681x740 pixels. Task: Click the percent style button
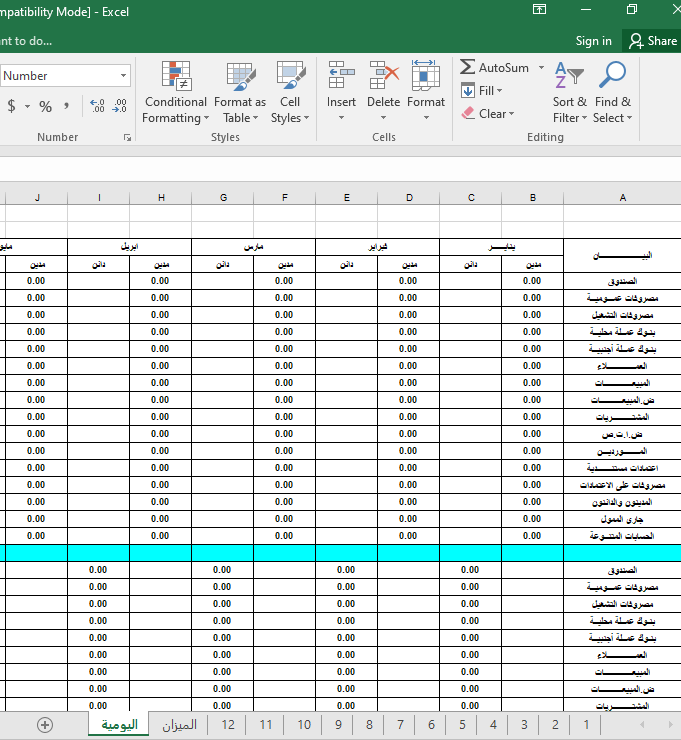[x=45, y=106]
